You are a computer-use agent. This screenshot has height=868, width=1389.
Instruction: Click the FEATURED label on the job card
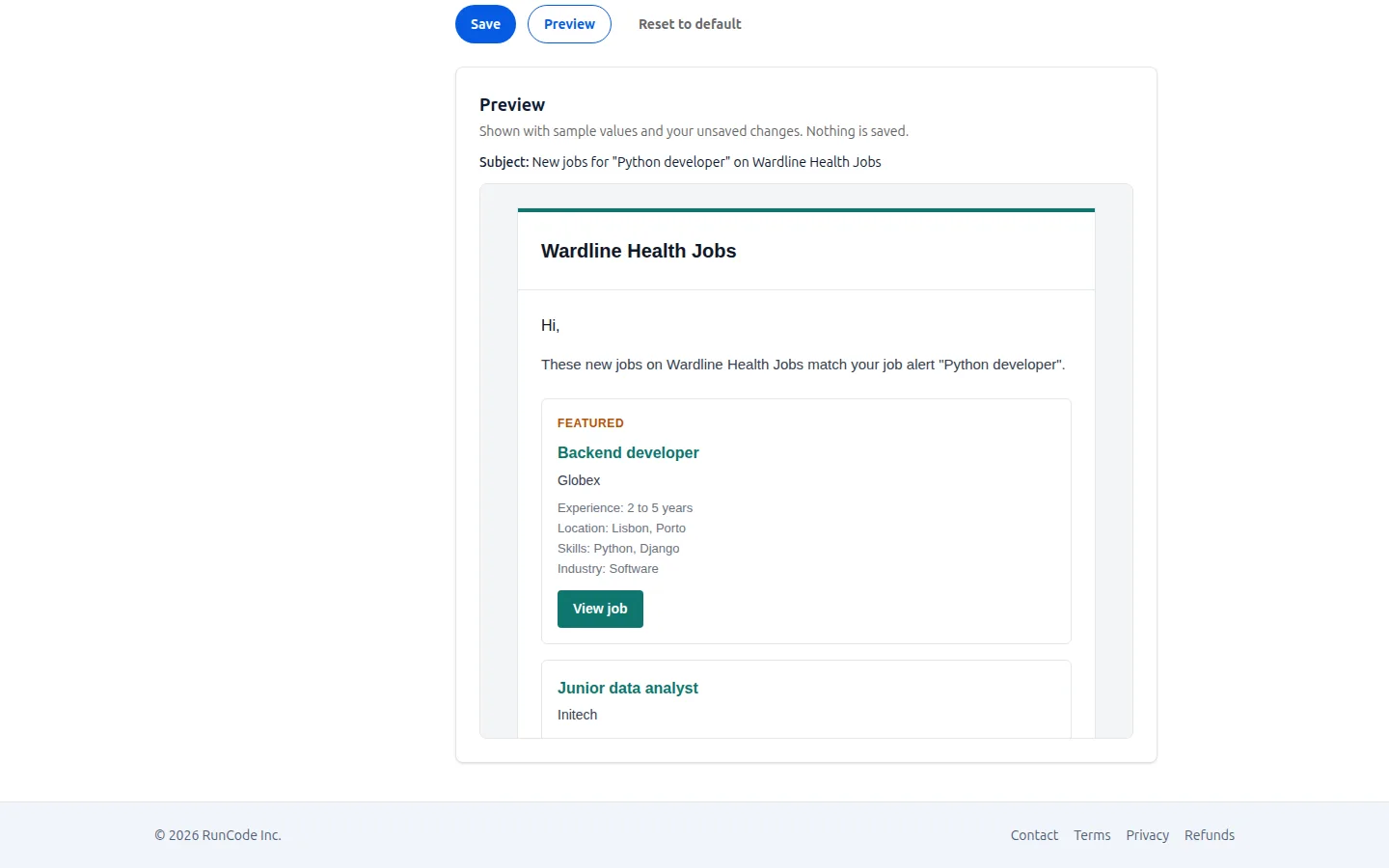(590, 423)
